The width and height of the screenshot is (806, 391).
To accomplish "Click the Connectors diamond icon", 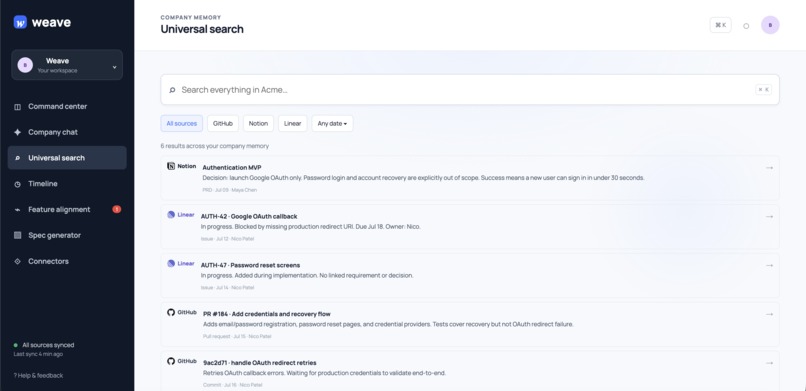I will point(17,262).
